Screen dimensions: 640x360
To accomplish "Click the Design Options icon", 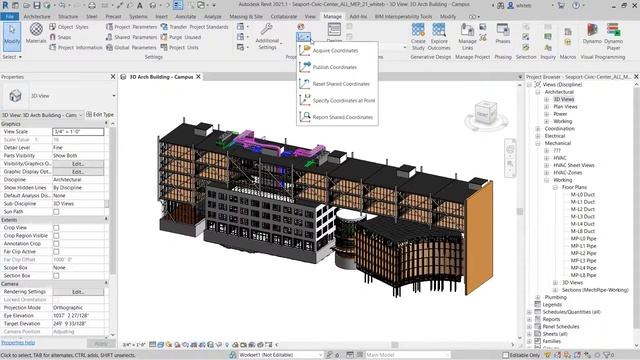I will tap(334, 29).
